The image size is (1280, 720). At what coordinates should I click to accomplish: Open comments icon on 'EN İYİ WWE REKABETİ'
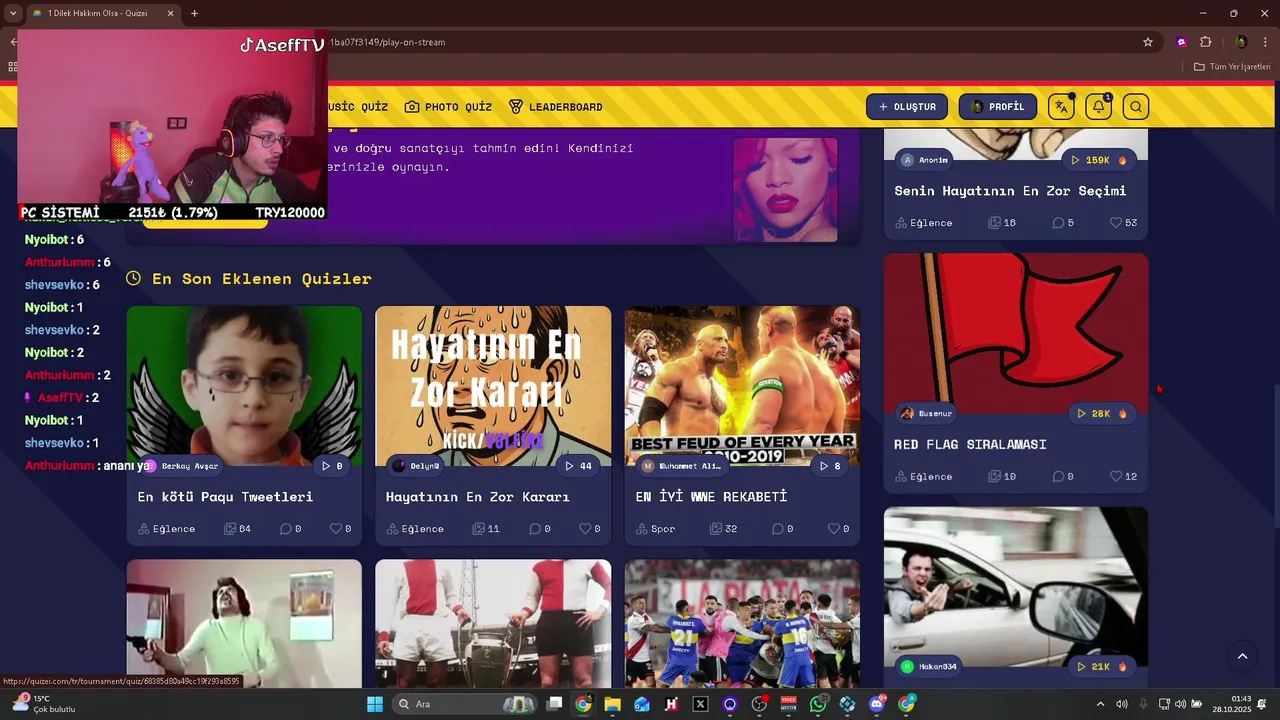(x=777, y=529)
